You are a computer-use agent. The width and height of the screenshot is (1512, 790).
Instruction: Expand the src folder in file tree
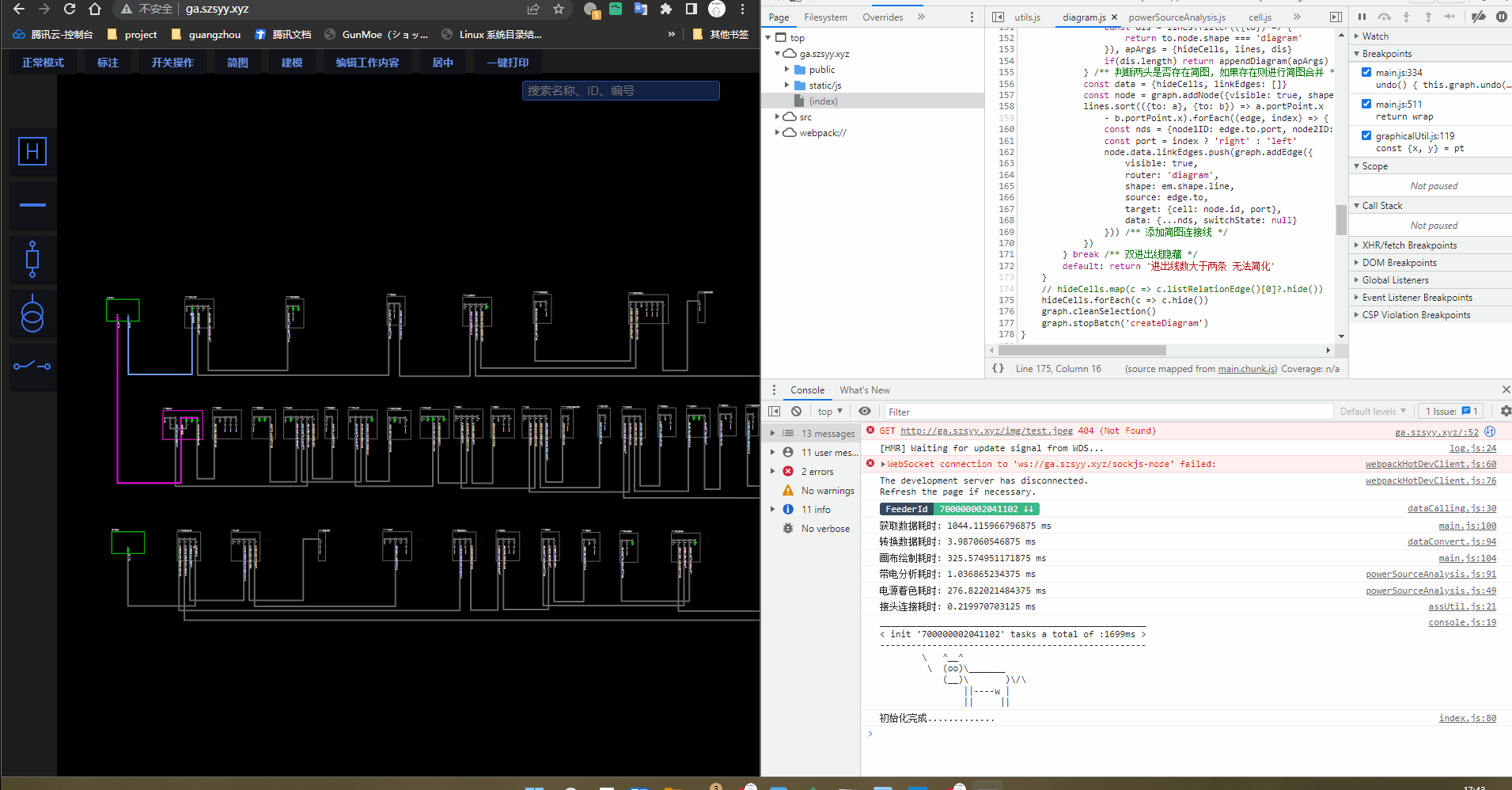tap(778, 116)
